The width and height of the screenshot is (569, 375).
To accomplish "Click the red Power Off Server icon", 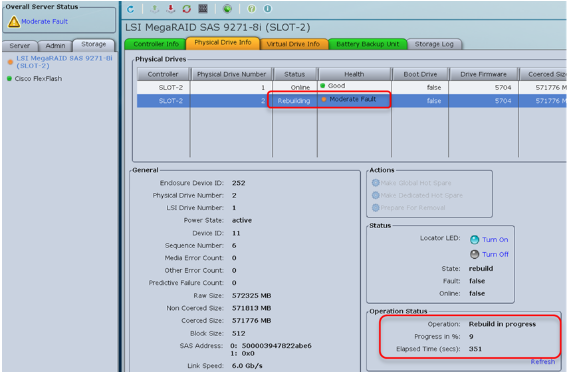I will pyautogui.click(x=171, y=9).
